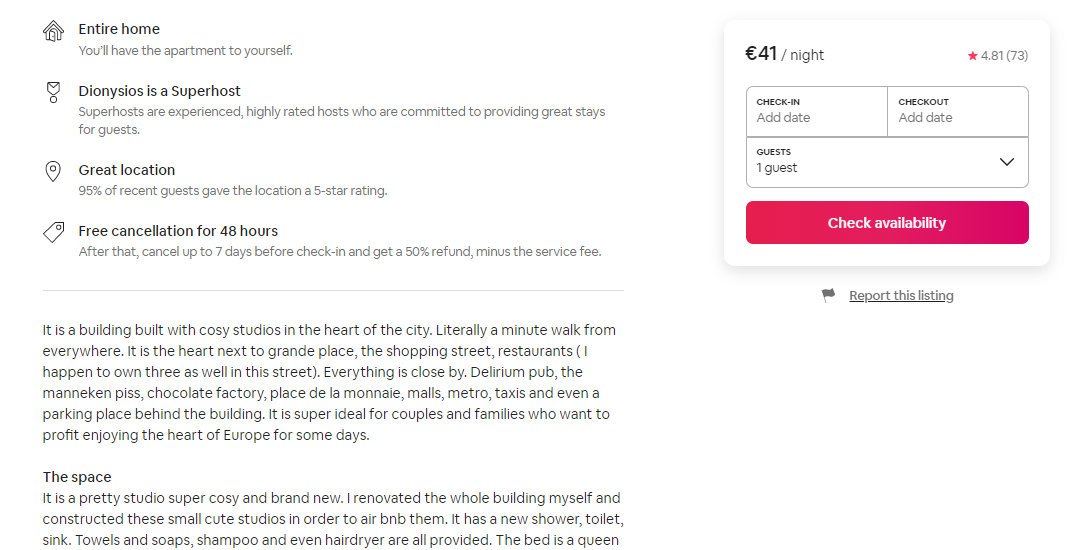Open the 1 guest selector
Screen dimensions: 1074x550
point(887,162)
